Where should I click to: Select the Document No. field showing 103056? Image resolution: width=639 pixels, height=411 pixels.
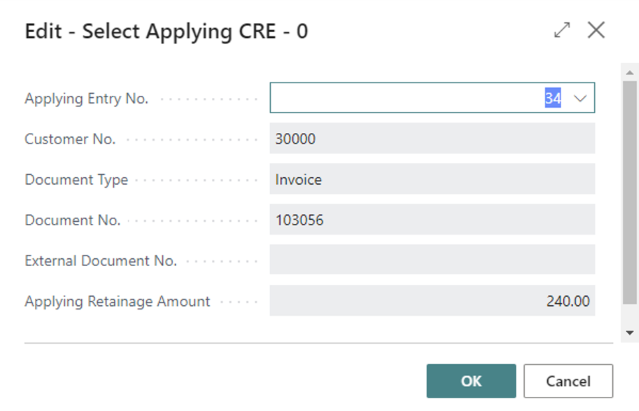tap(432, 220)
